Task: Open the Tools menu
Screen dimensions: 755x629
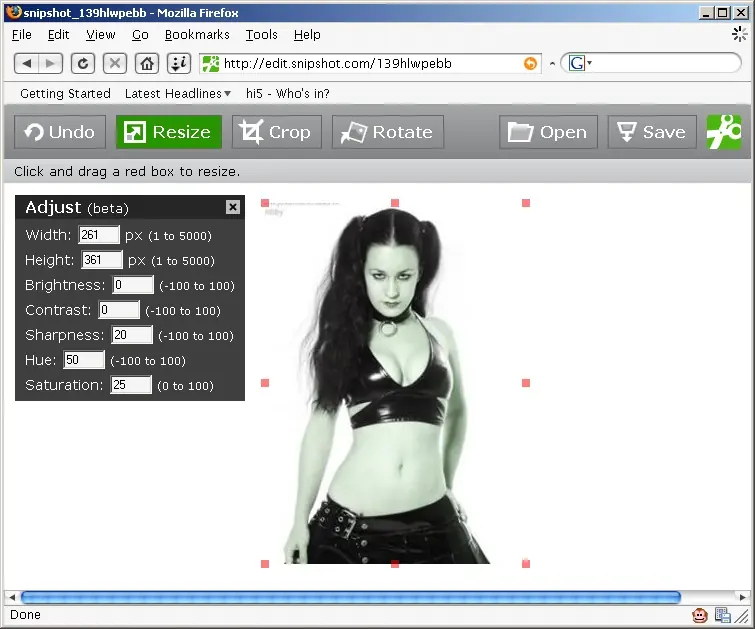Action: click(261, 35)
